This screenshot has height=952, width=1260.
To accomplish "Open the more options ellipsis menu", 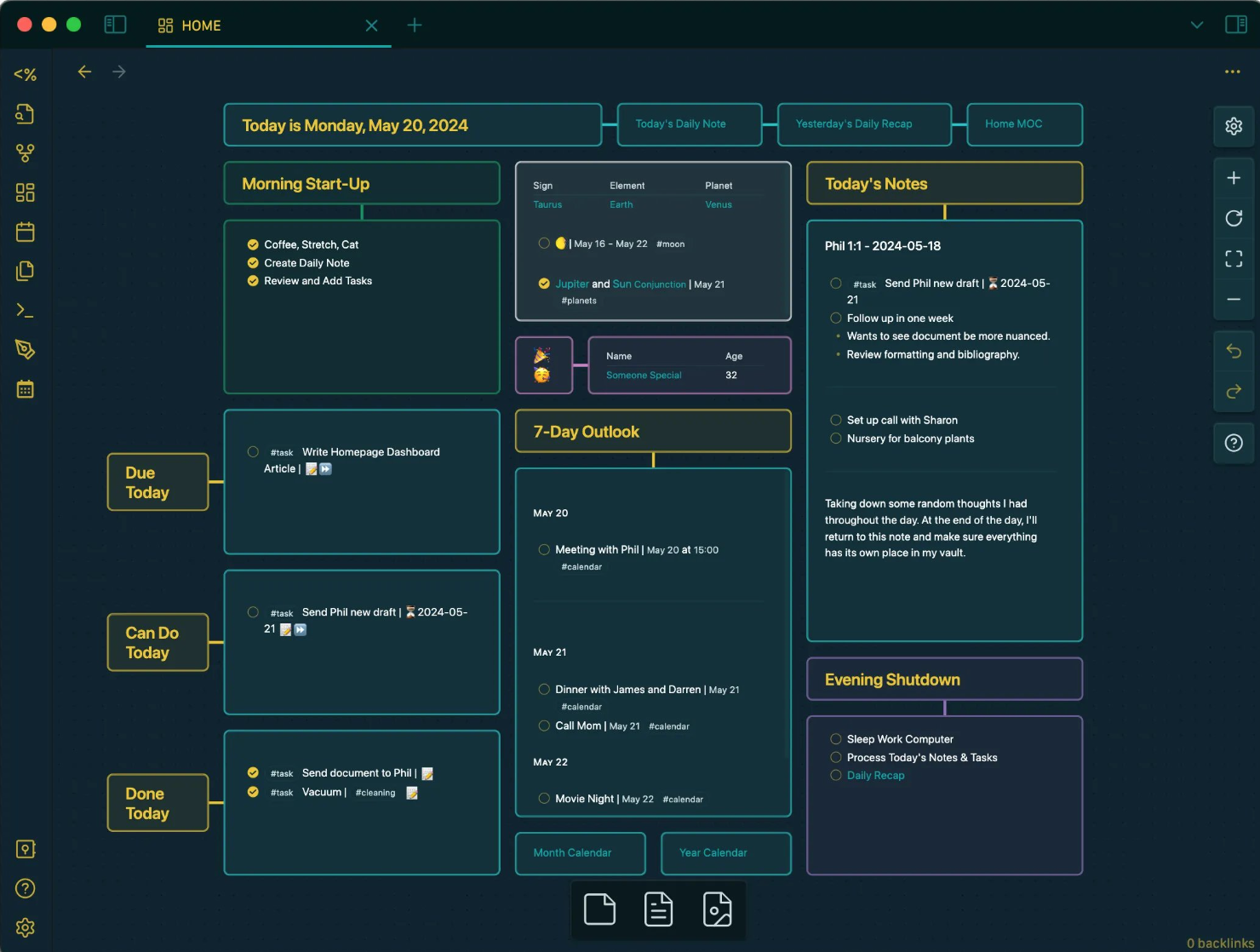I will tap(1232, 72).
